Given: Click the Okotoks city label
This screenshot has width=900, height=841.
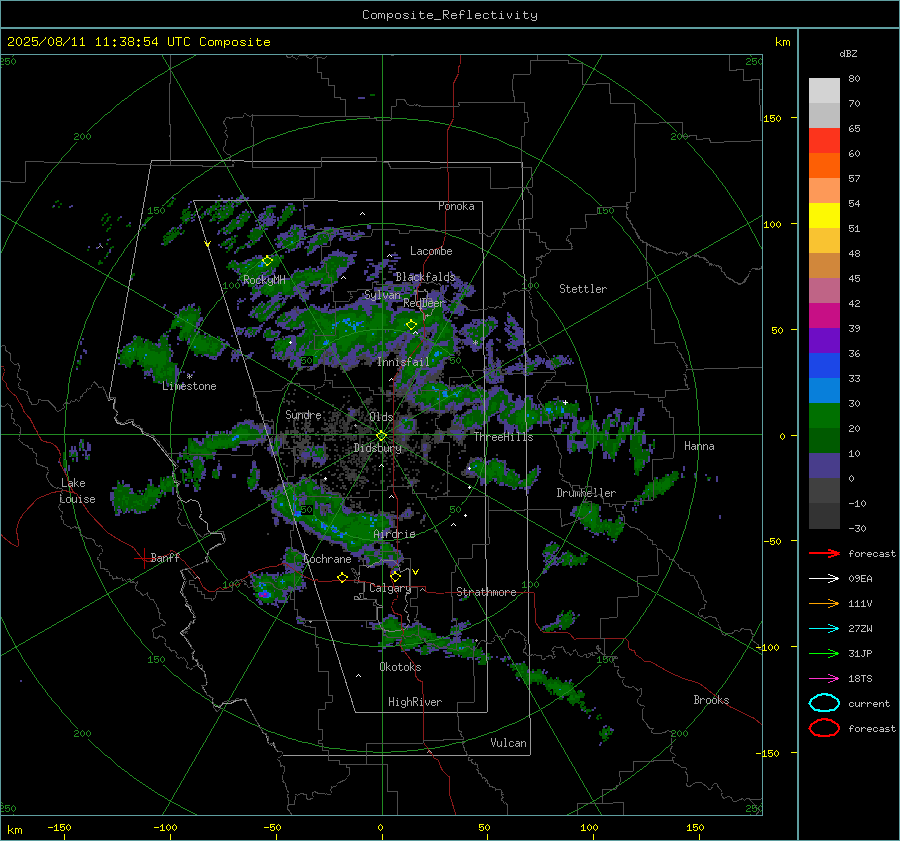Looking at the screenshot, I should [x=400, y=667].
